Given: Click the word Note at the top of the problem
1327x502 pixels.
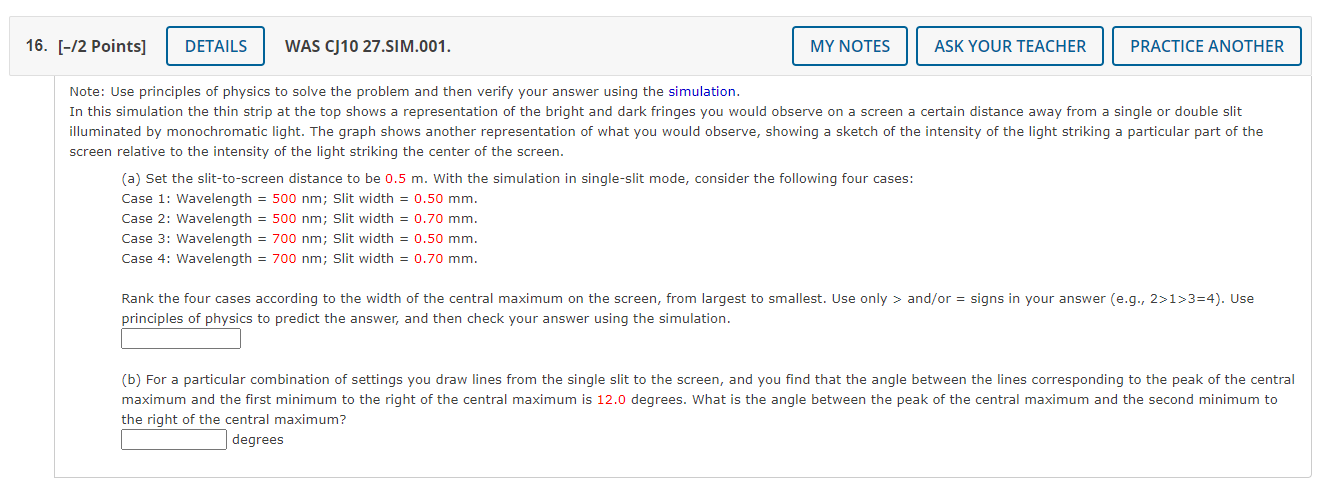Looking at the screenshot, I should coord(86,92).
